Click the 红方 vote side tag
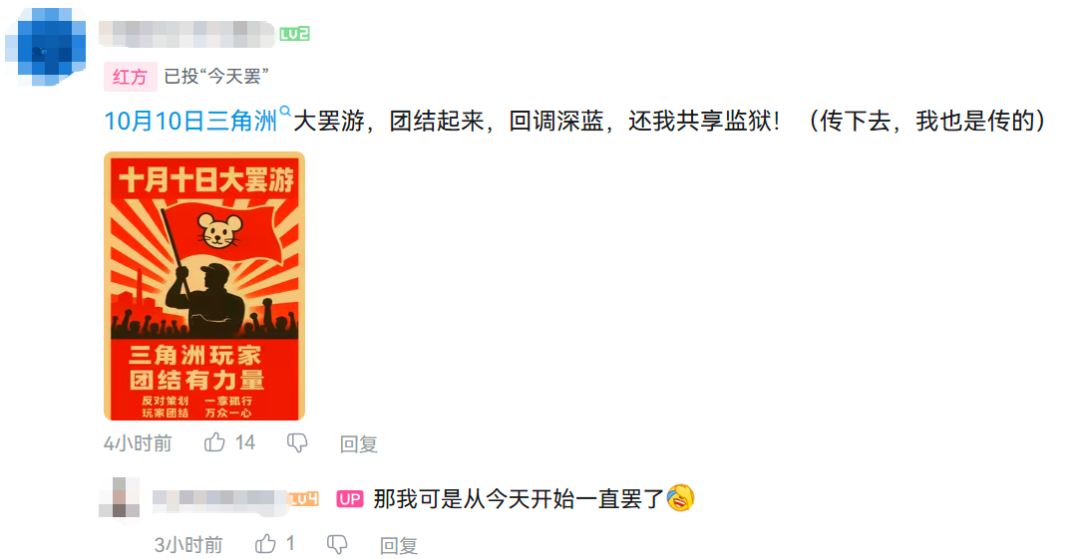The image size is (1080, 559). point(130,76)
